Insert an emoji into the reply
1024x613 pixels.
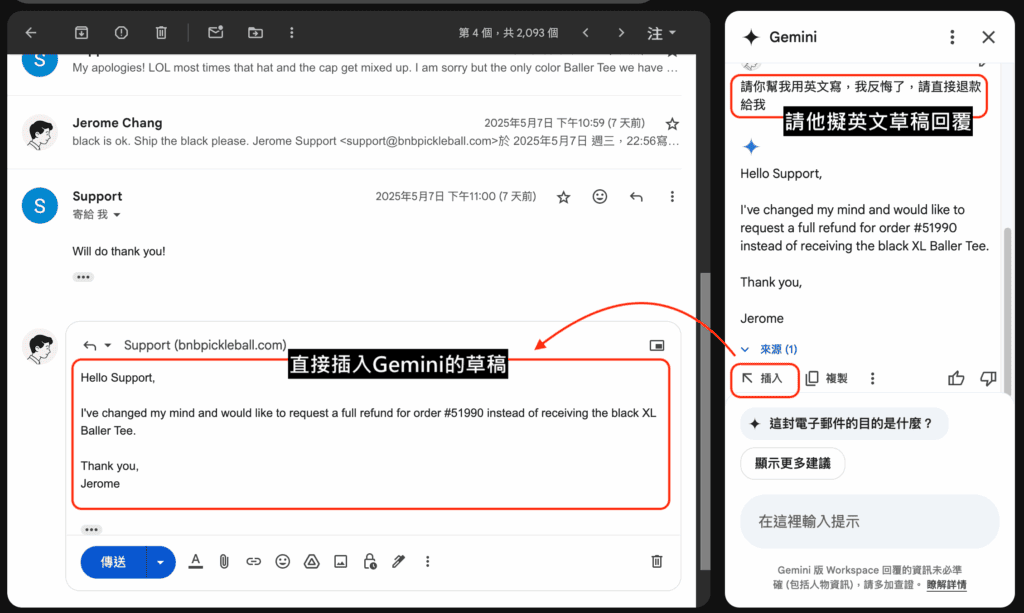point(282,561)
